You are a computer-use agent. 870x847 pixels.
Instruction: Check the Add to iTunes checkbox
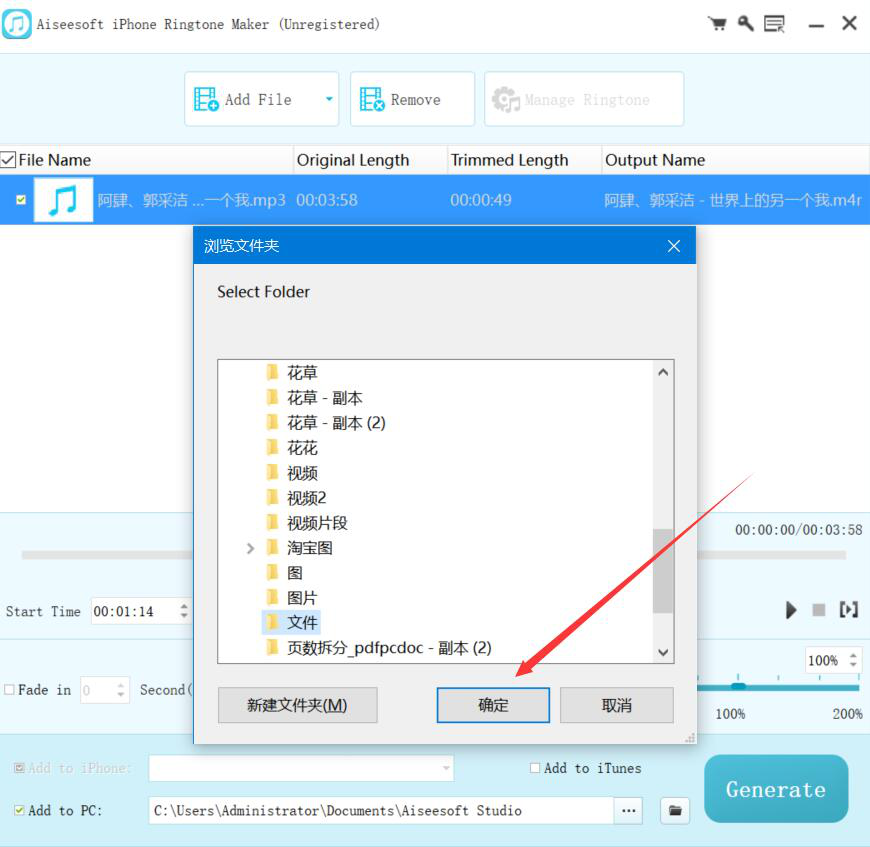tap(535, 768)
